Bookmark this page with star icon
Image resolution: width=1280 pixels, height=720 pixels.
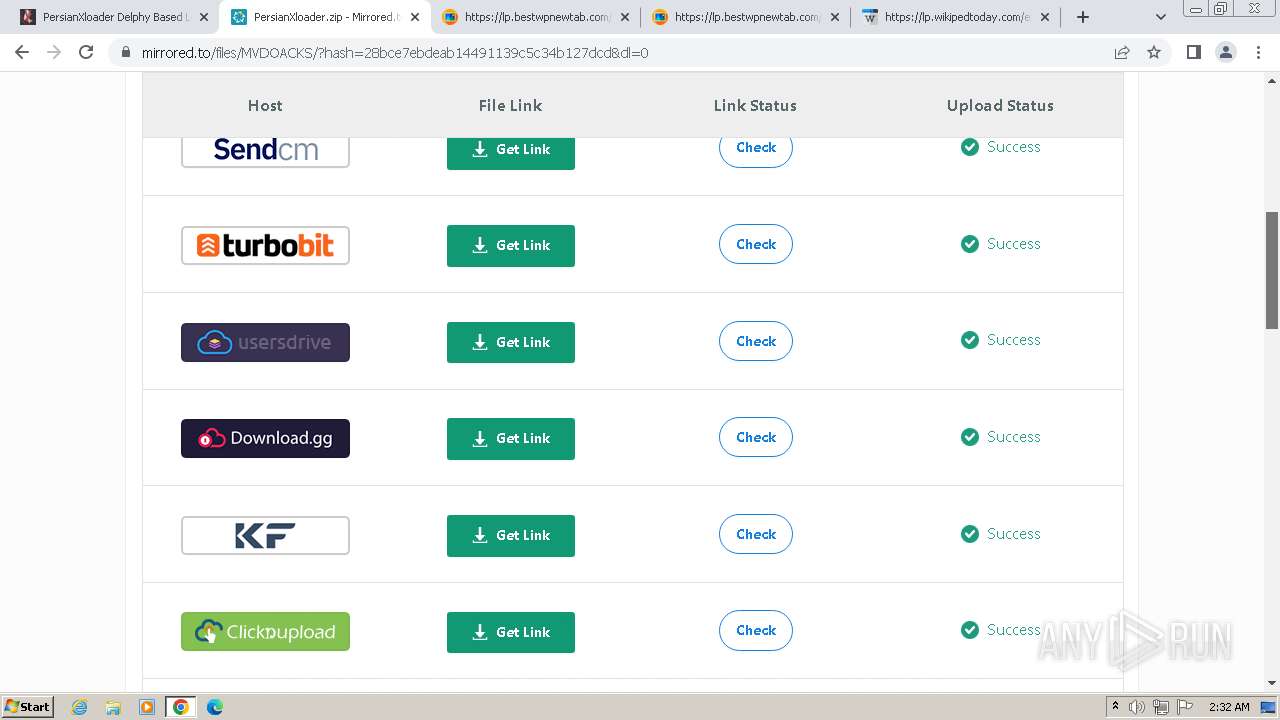point(1154,52)
